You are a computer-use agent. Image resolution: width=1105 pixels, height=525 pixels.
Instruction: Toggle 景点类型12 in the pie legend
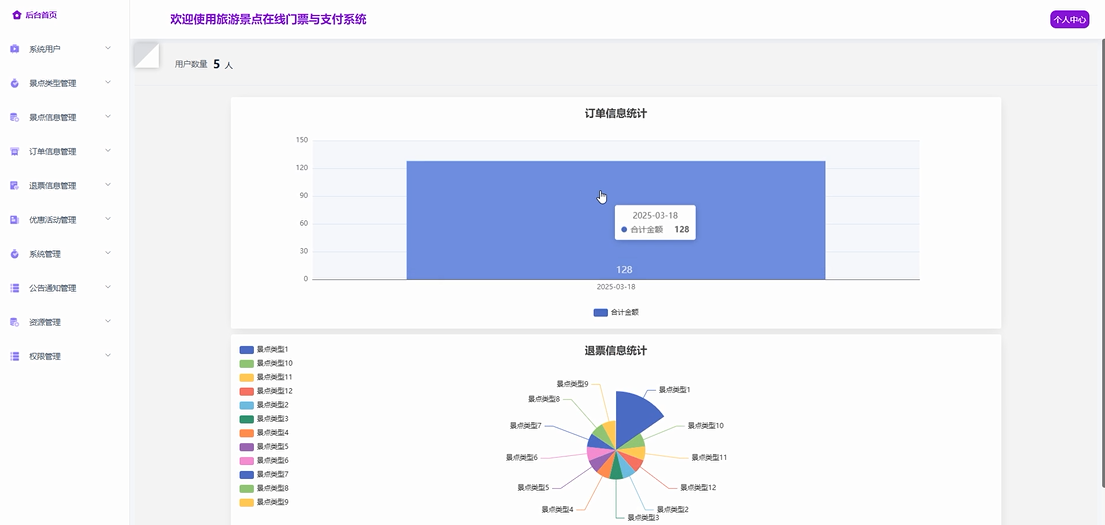[x=266, y=391]
